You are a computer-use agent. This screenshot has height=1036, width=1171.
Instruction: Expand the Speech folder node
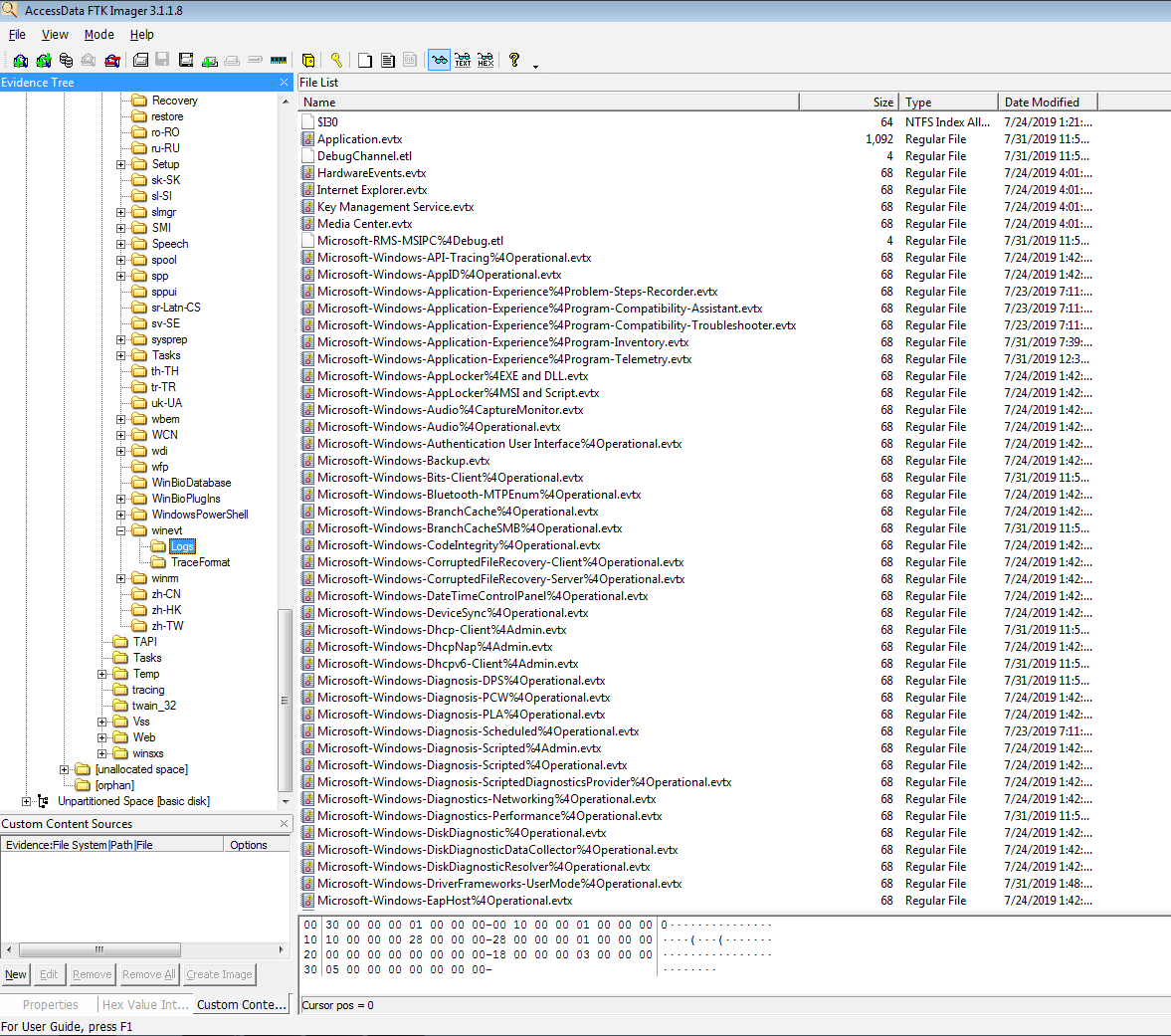[x=121, y=244]
